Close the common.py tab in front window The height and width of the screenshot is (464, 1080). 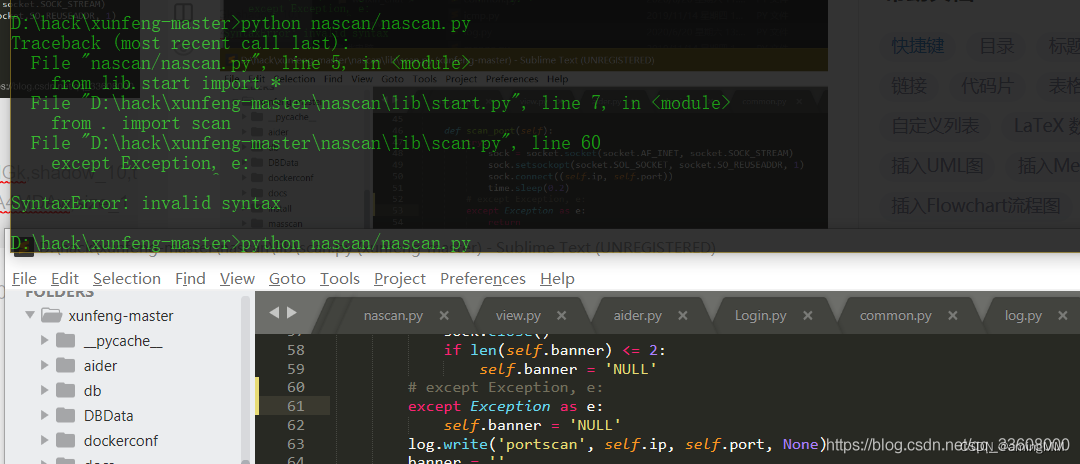pyautogui.click(x=953, y=315)
